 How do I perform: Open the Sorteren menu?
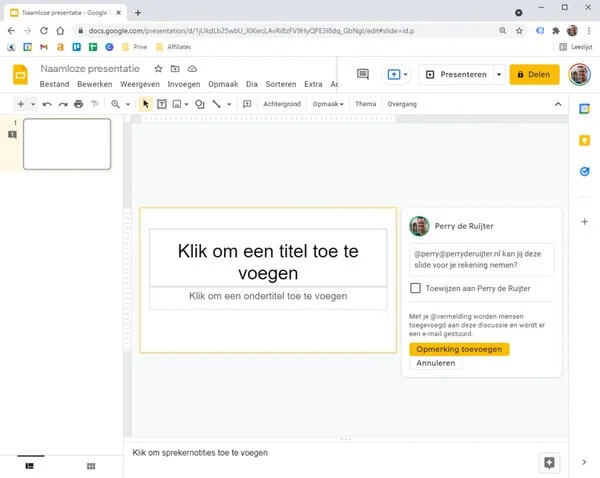(280, 84)
